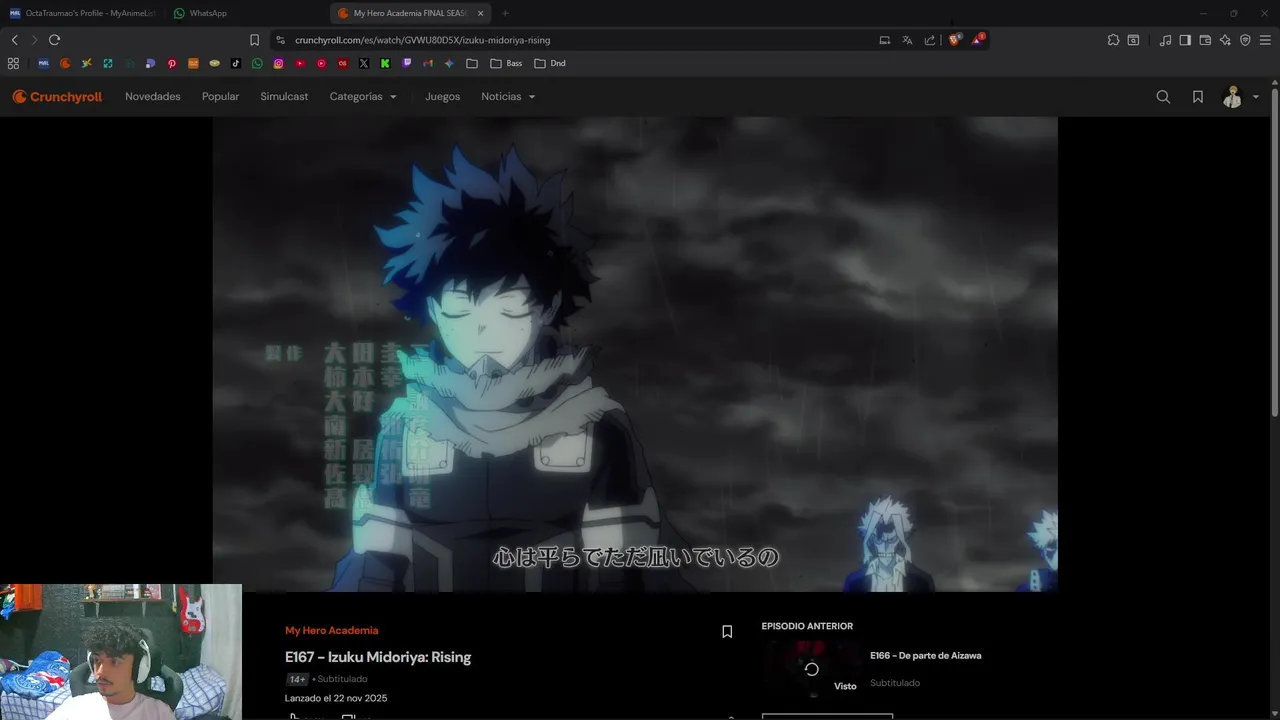Viewport: 1280px width, 720px height.
Task: Open the MyAnimeList bookmark icon
Action: point(44,63)
